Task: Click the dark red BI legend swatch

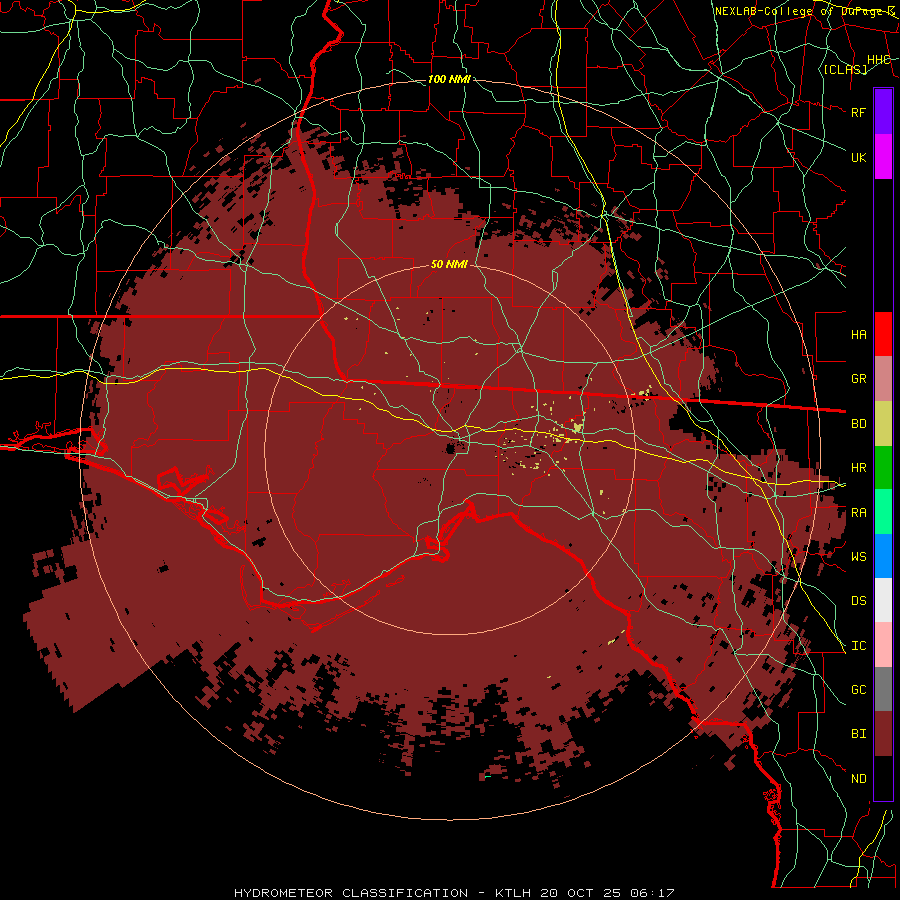Action: click(883, 734)
